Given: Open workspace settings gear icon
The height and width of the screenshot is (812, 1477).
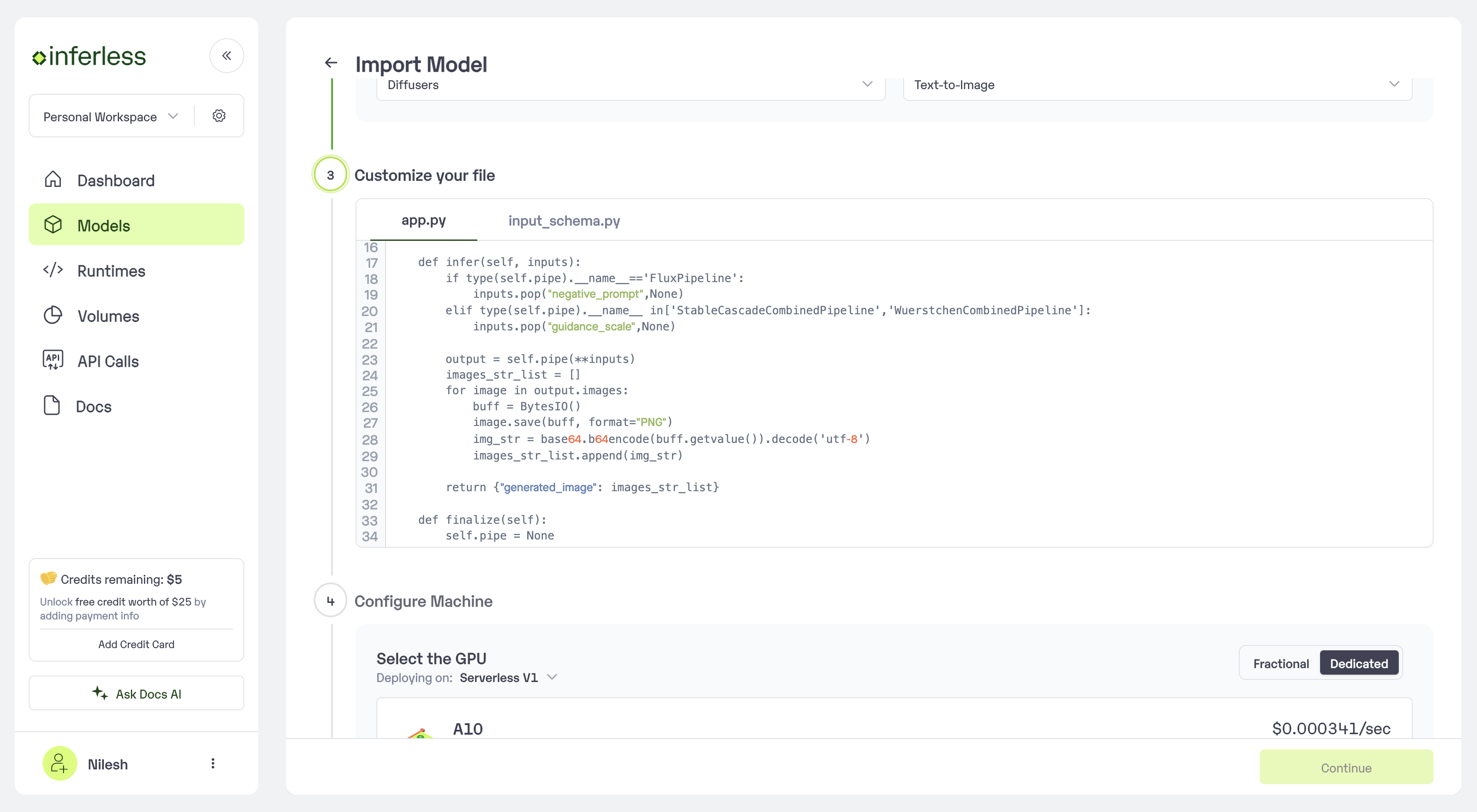Looking at the screenshot, I should [219, 116].
